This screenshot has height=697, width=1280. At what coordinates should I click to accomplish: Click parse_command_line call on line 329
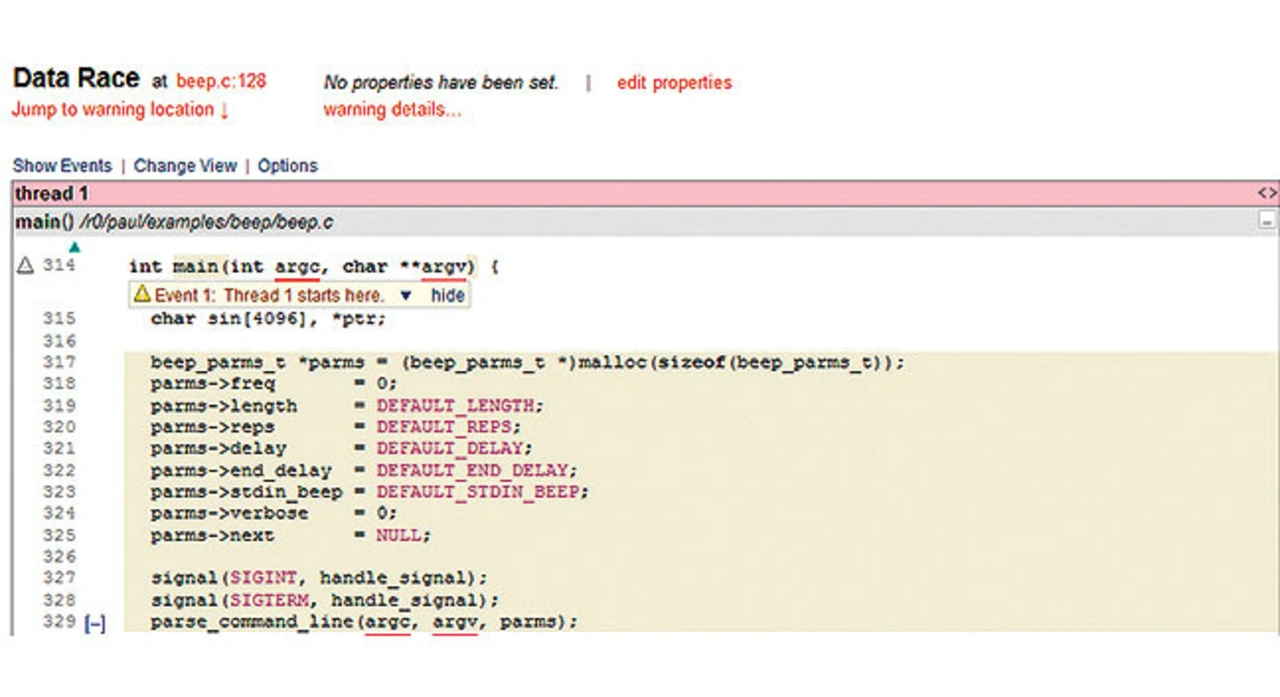click(254, 622)
